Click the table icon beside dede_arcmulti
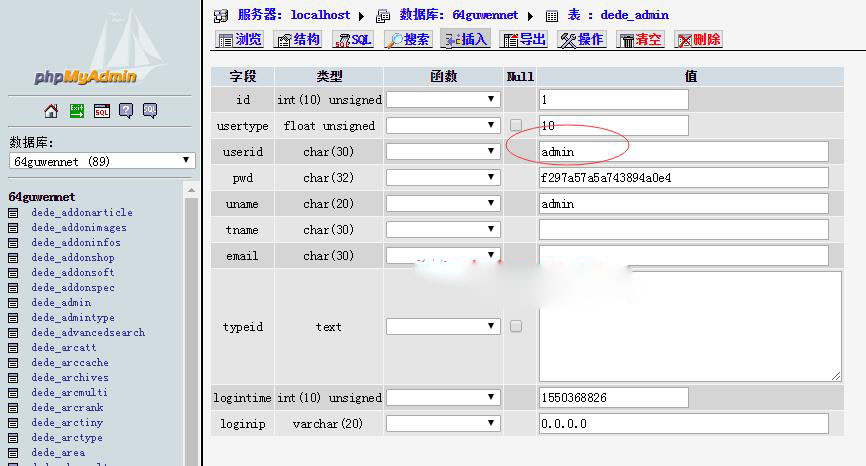Screen dimensions: 866x466 13,393
